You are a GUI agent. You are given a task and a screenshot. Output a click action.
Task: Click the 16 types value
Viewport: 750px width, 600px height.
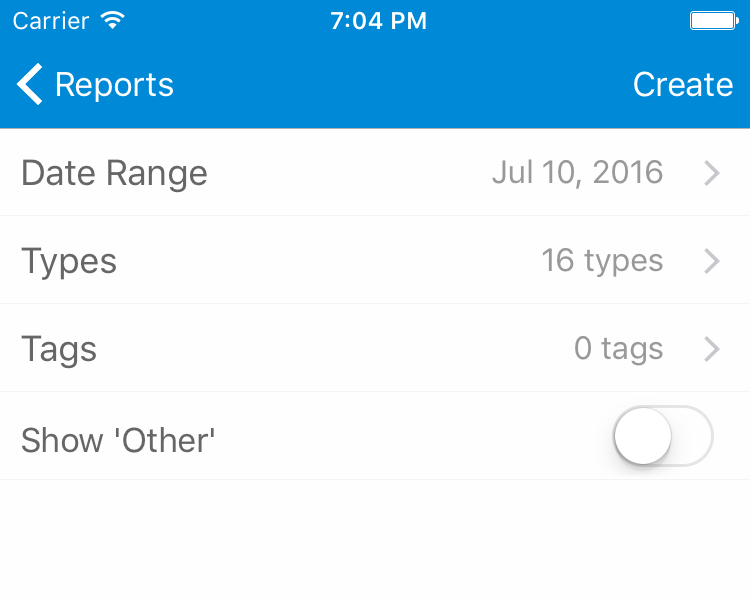tap(602, 261)
